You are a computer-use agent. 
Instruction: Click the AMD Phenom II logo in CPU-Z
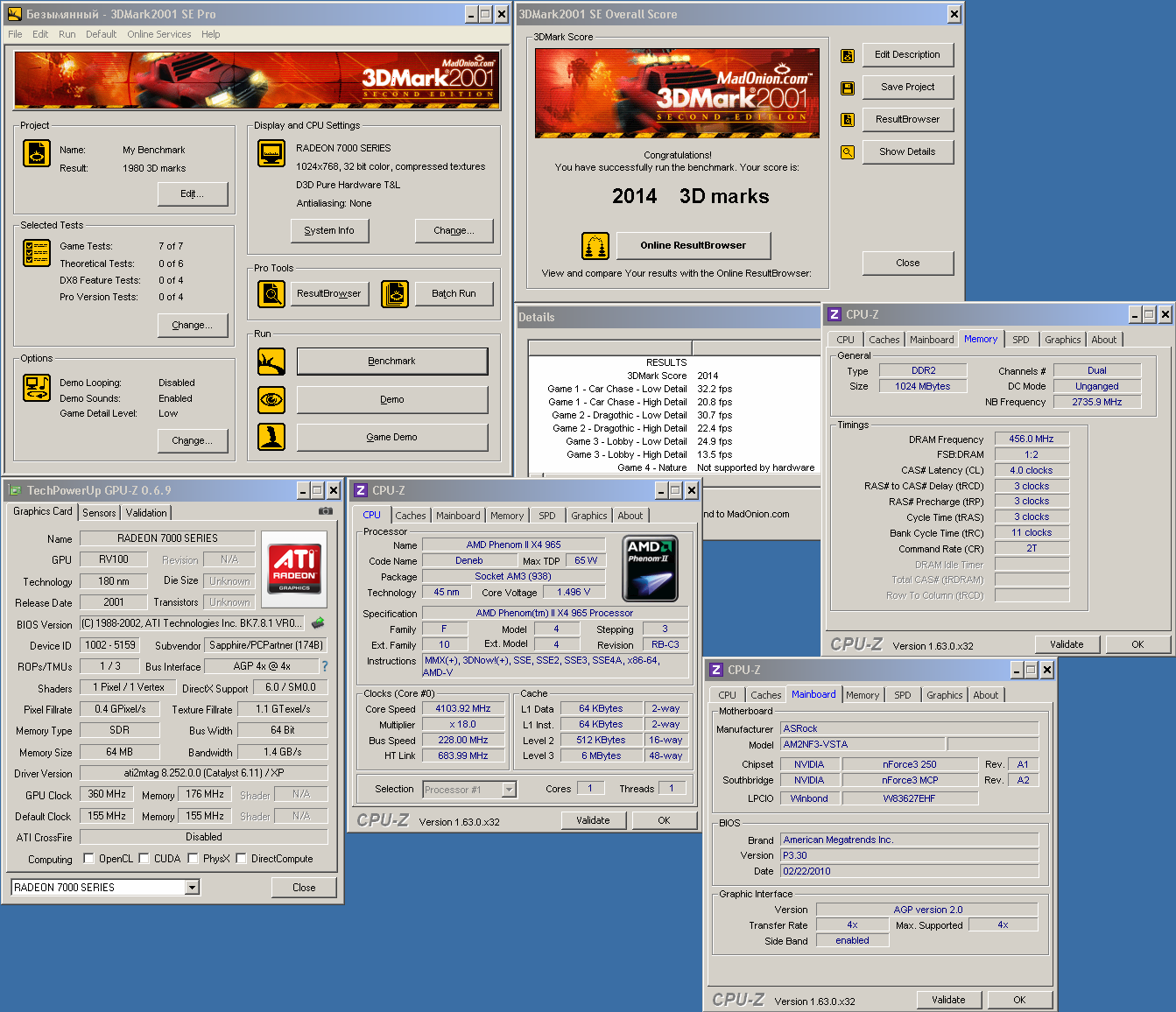click(x=651, y=568)
